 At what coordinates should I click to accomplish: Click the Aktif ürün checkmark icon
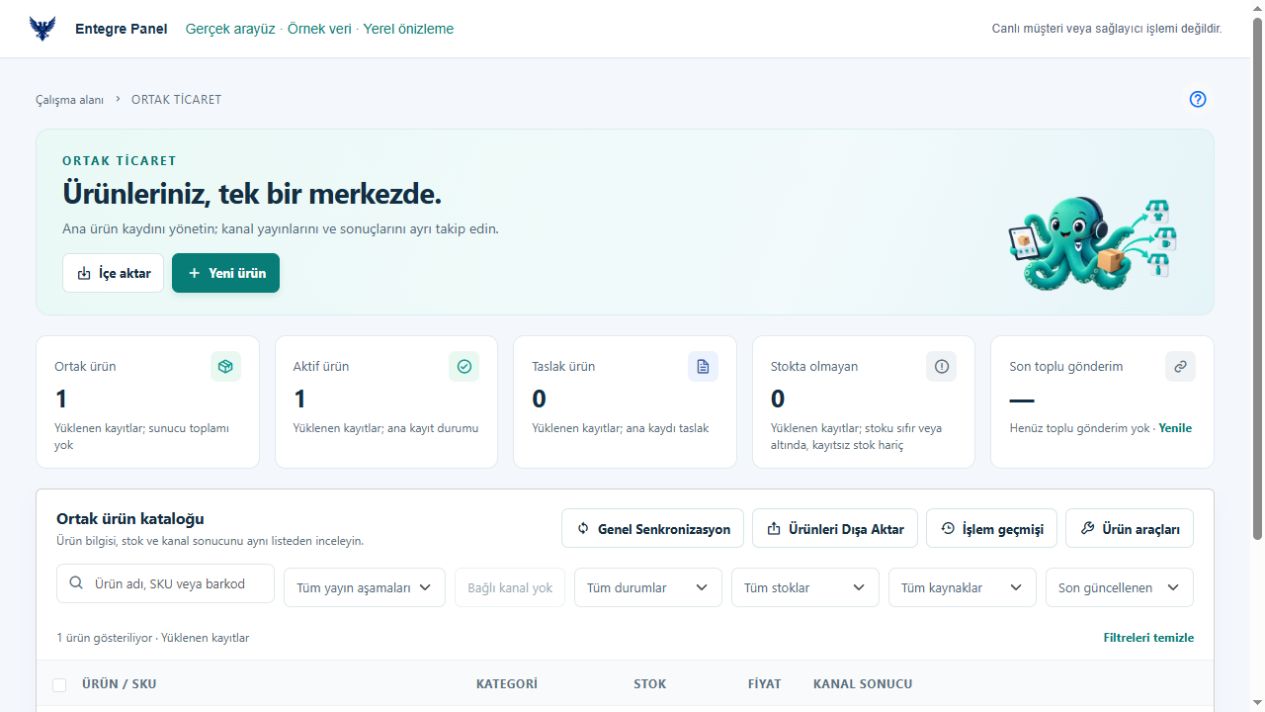464,367
